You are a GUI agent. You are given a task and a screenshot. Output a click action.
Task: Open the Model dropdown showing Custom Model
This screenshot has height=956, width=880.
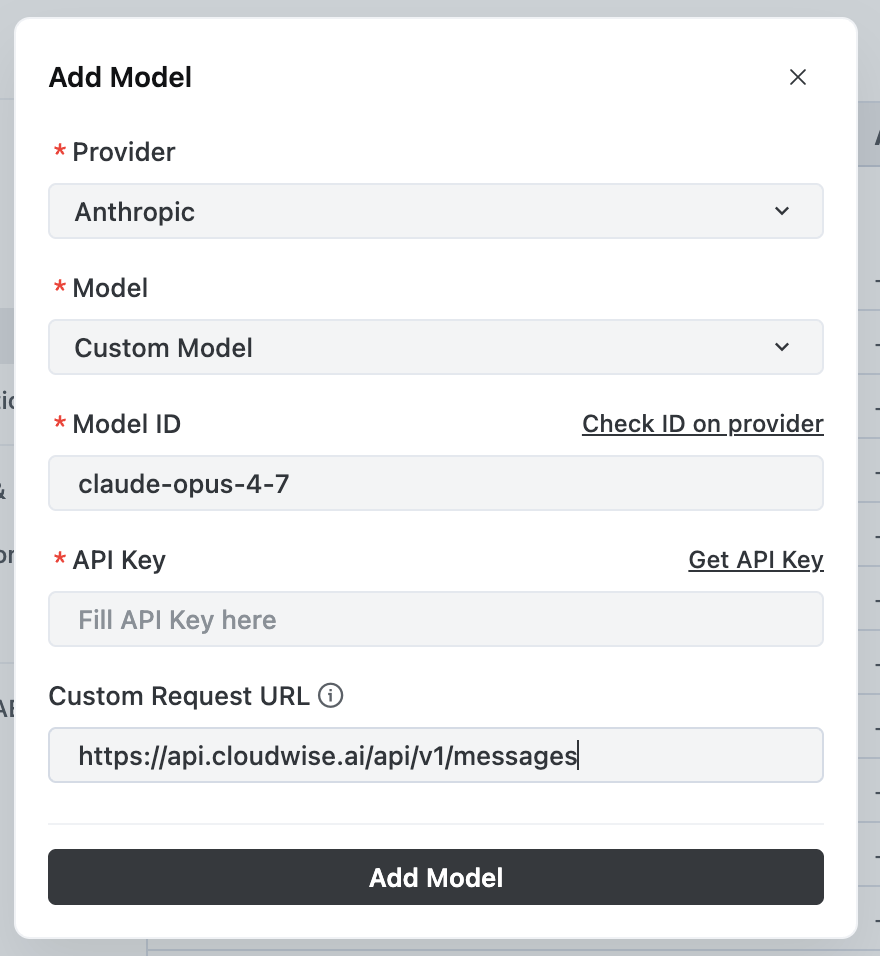[435, 347]
